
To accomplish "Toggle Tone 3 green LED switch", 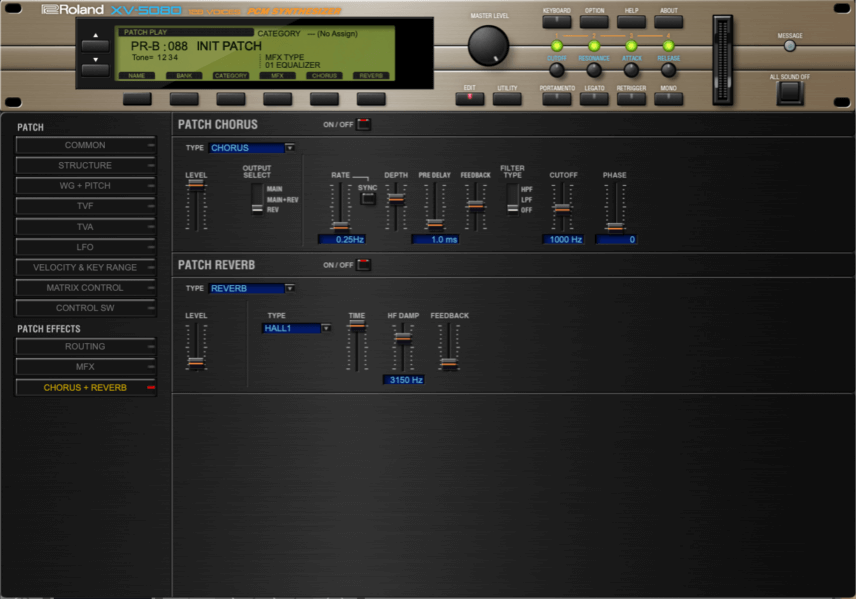I will (x=631, y=46).
